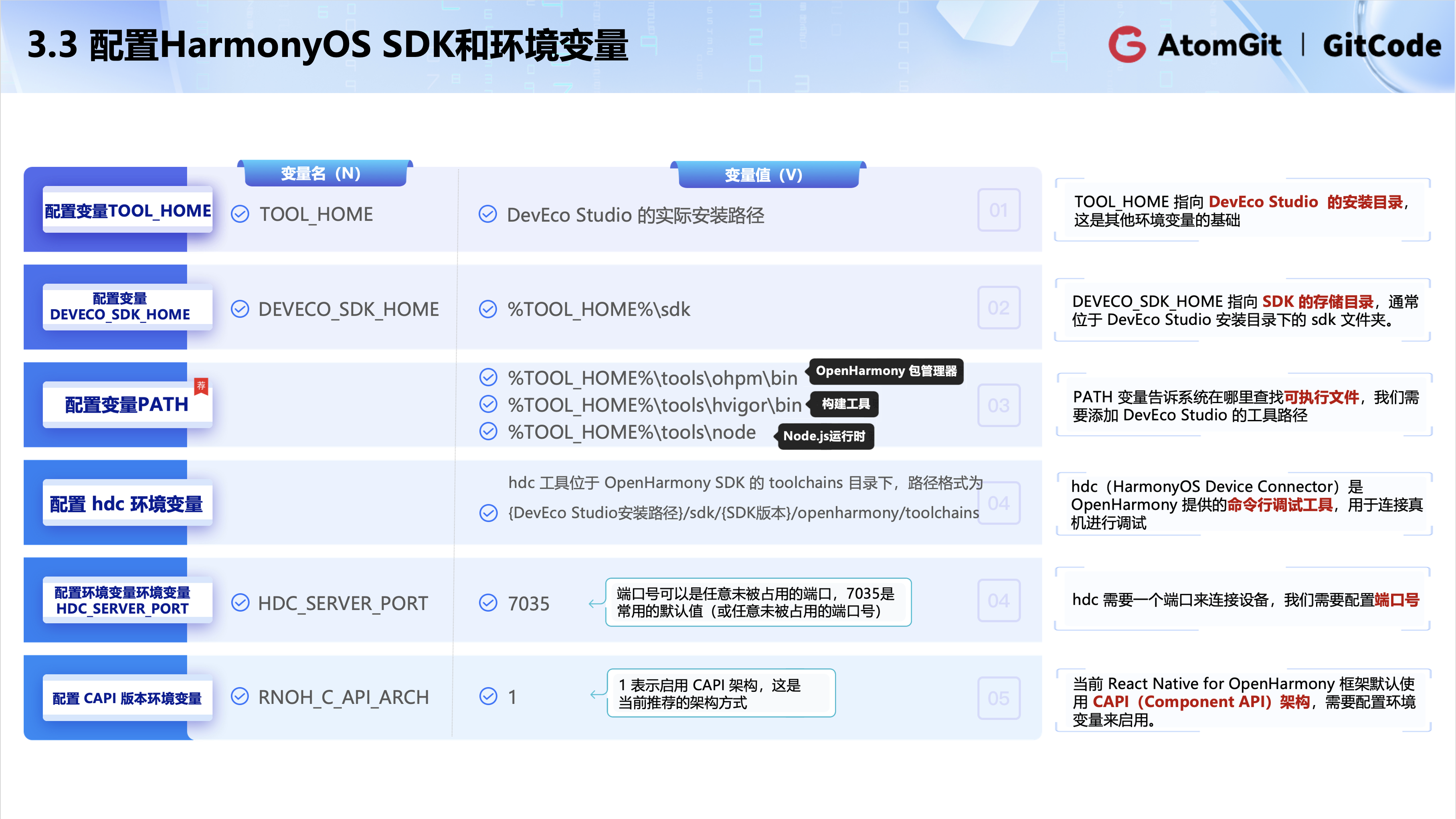Click check icon before %TOOL_HOME%\tools\ohpm\bin
The height and width of the screenshot is (819, 1456).
tap(488, 377)
